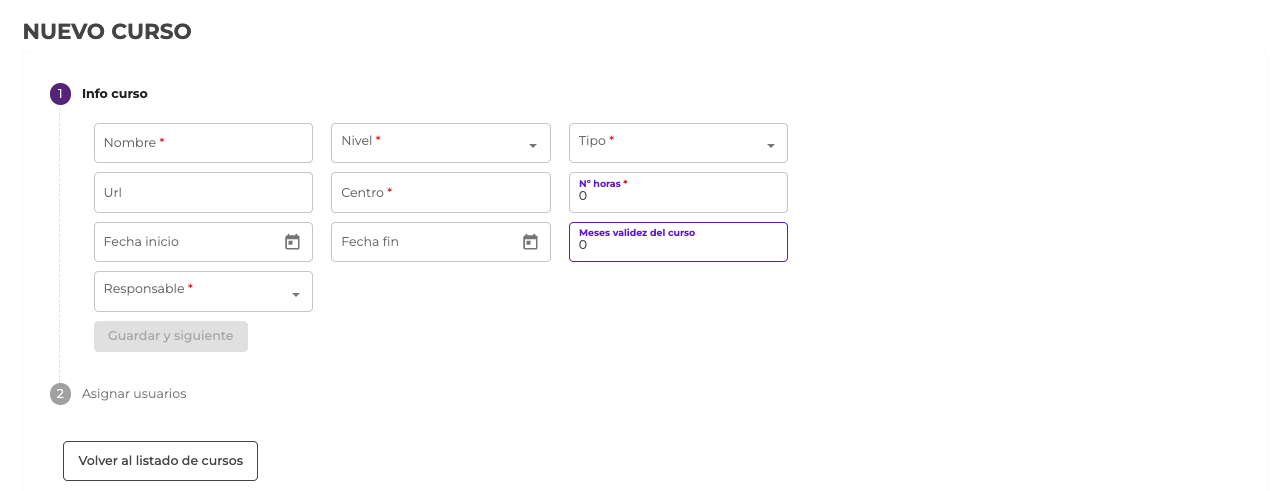Viewport: 1283px width, 491px height.
Task: Click the step 1 circle indicator
Action: [60, 94]
